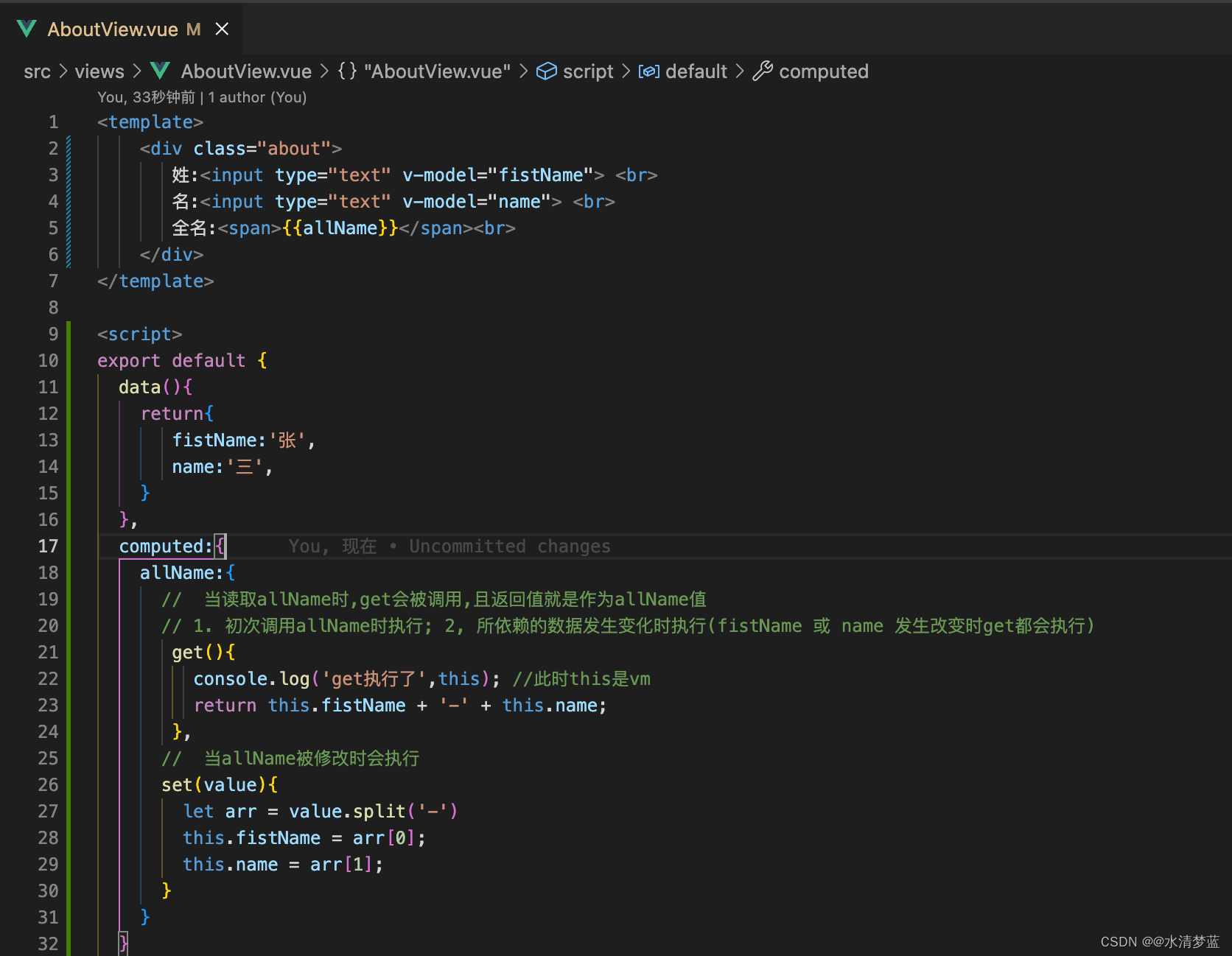Open the computed breadcrumb dropdown
The width and height of the screenshot is (1232, 956).
[824, 71]
